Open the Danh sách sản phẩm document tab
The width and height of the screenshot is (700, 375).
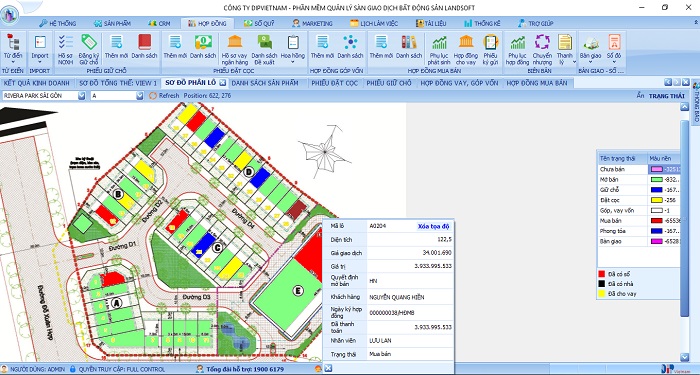tap(265, 83)
